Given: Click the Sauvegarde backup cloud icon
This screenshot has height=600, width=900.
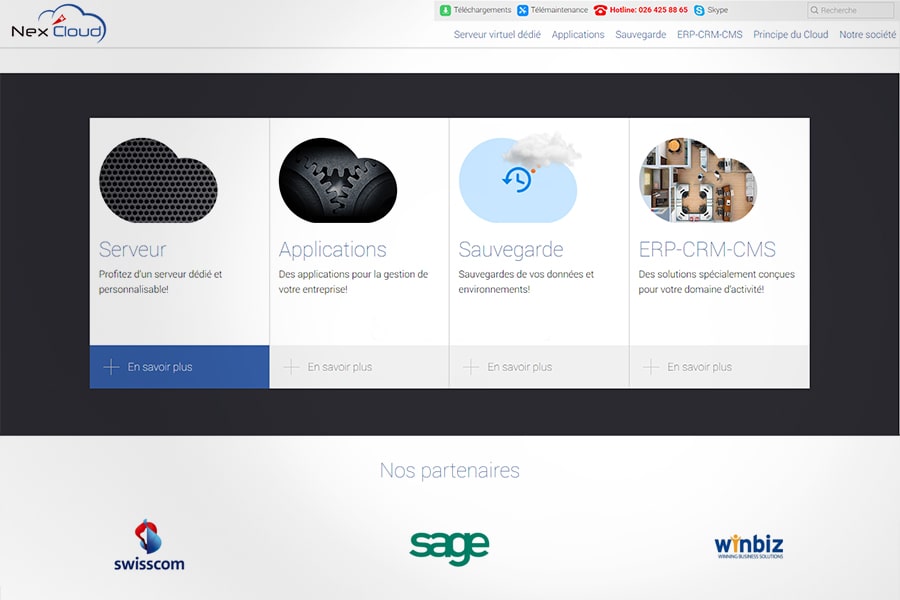Looking at the screenshot, I should [518, 180].
